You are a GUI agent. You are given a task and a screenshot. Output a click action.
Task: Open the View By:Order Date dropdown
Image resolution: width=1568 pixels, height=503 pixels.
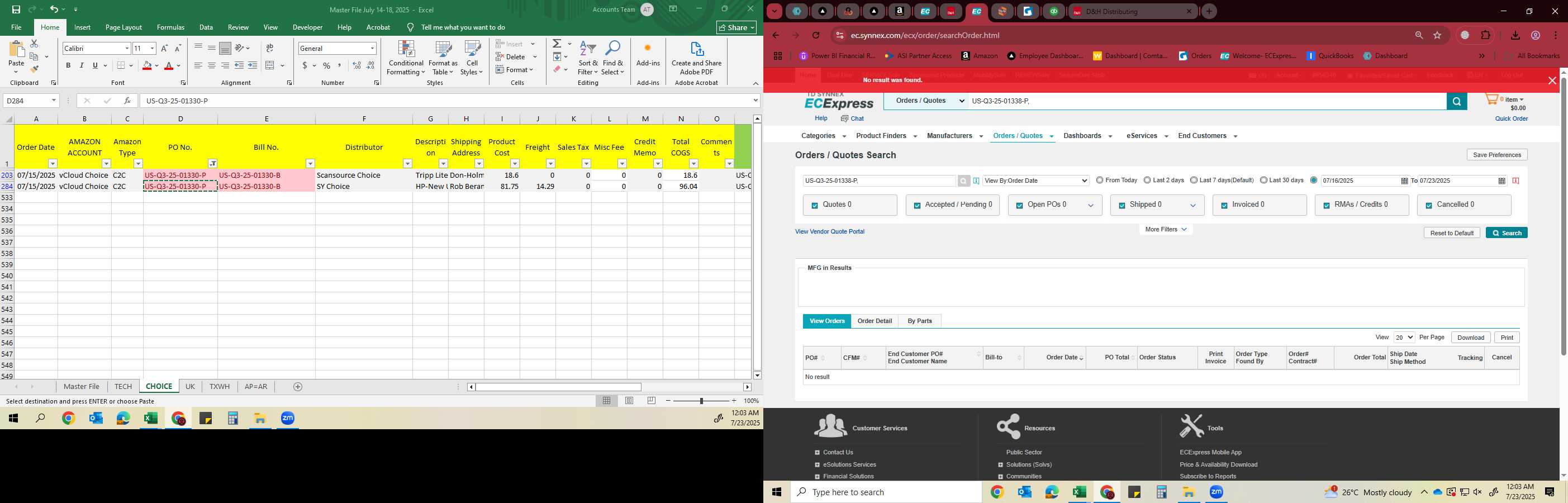pyautogui.click(x=1035, y=181)
